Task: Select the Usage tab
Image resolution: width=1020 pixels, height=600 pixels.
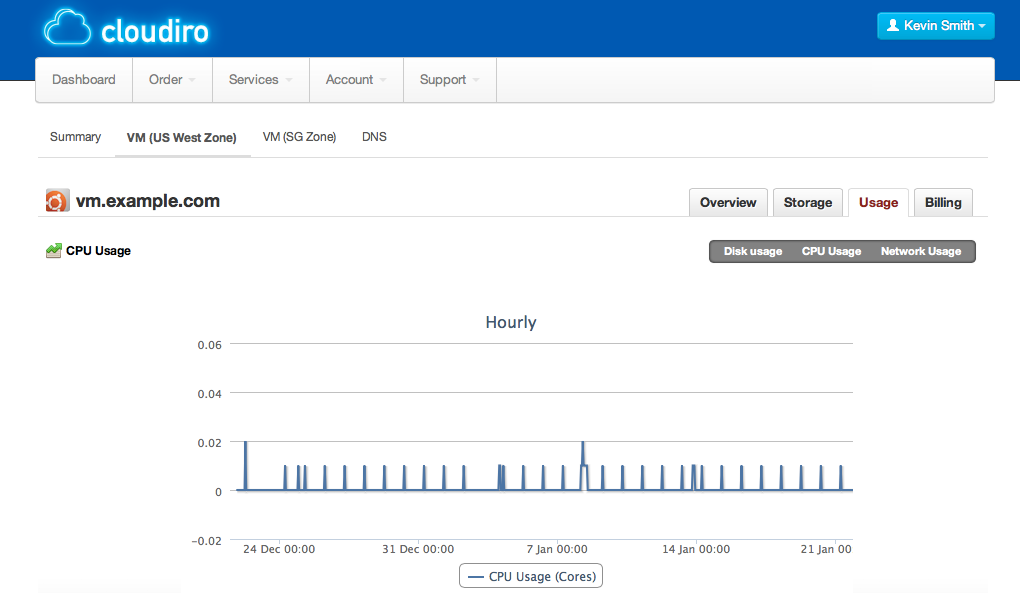Action: [878, 202]
